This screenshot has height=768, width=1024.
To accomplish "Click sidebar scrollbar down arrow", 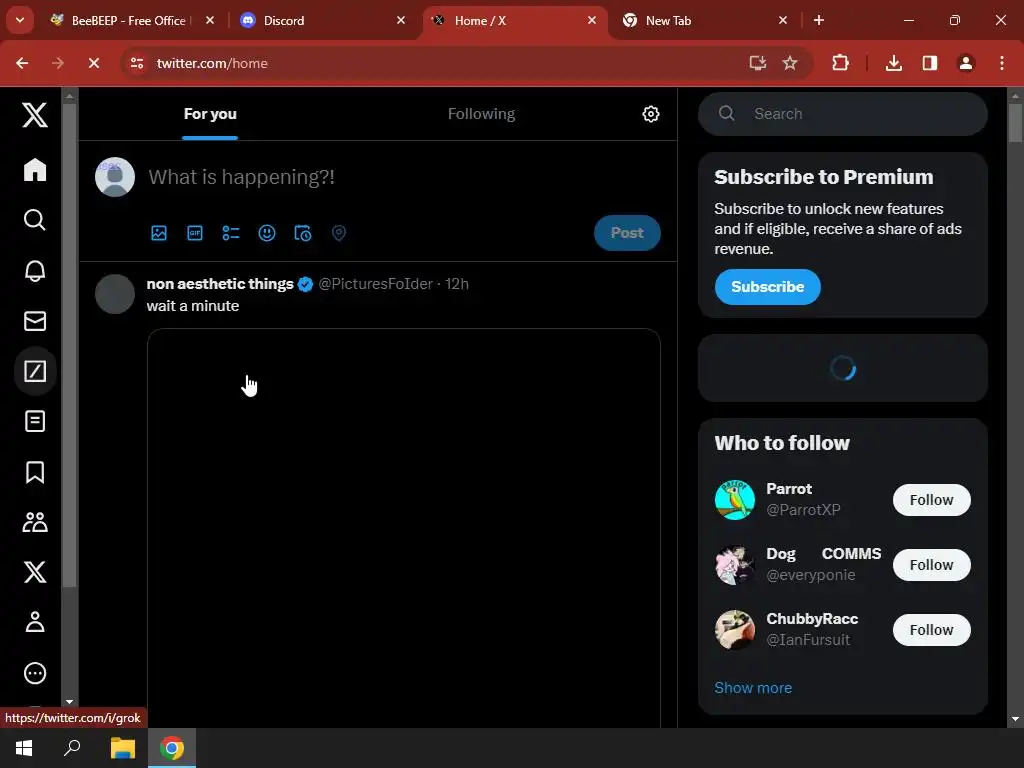I will (69, 701).
